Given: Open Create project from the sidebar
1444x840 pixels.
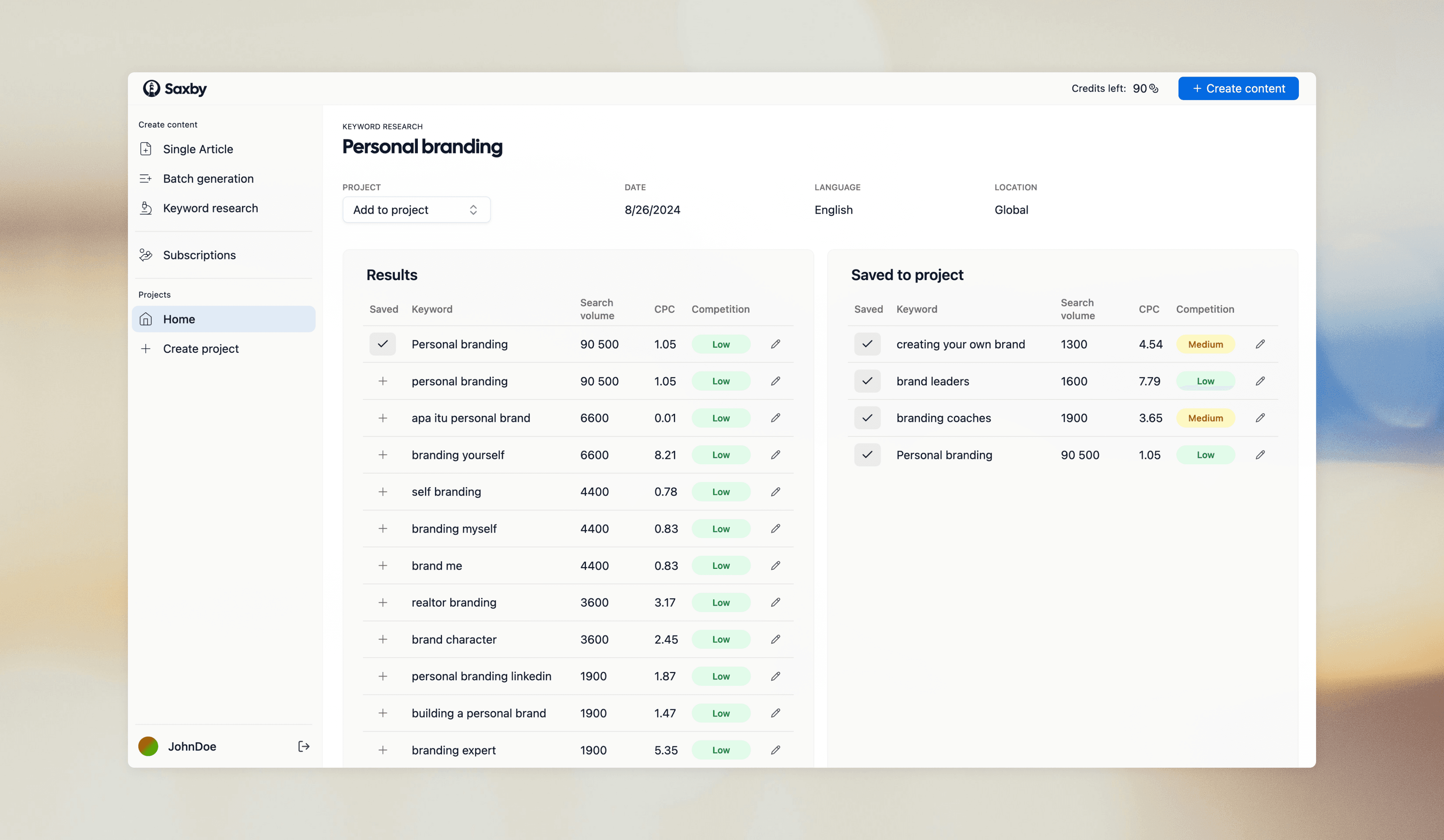Looking at the screenshot, I should click(x=200, y=349).
